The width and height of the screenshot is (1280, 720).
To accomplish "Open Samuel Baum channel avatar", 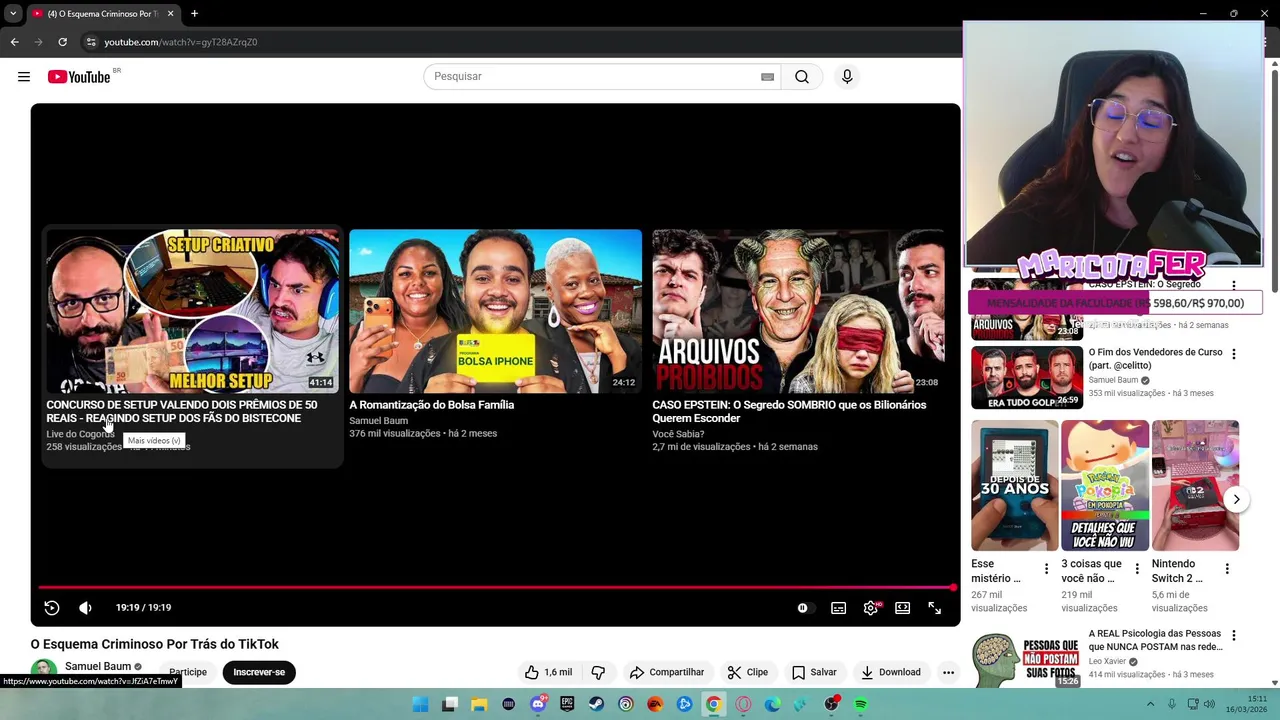I will pyautogui.click(x=43, y=671).
